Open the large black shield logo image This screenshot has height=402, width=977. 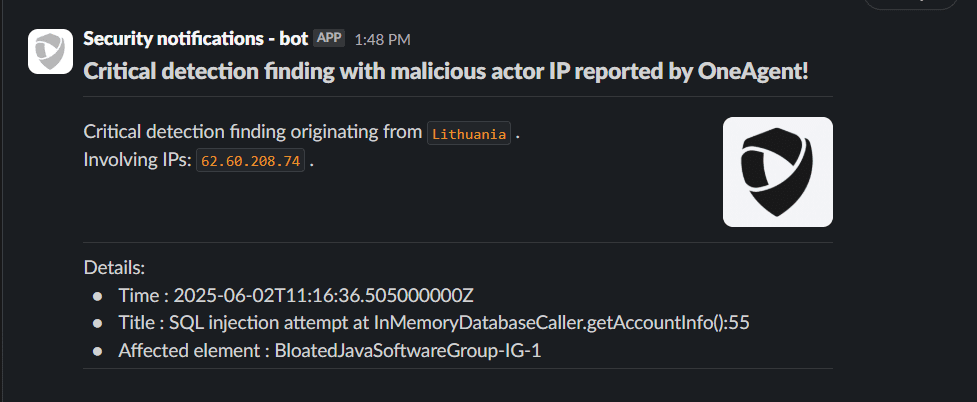(x=778, y=172)
